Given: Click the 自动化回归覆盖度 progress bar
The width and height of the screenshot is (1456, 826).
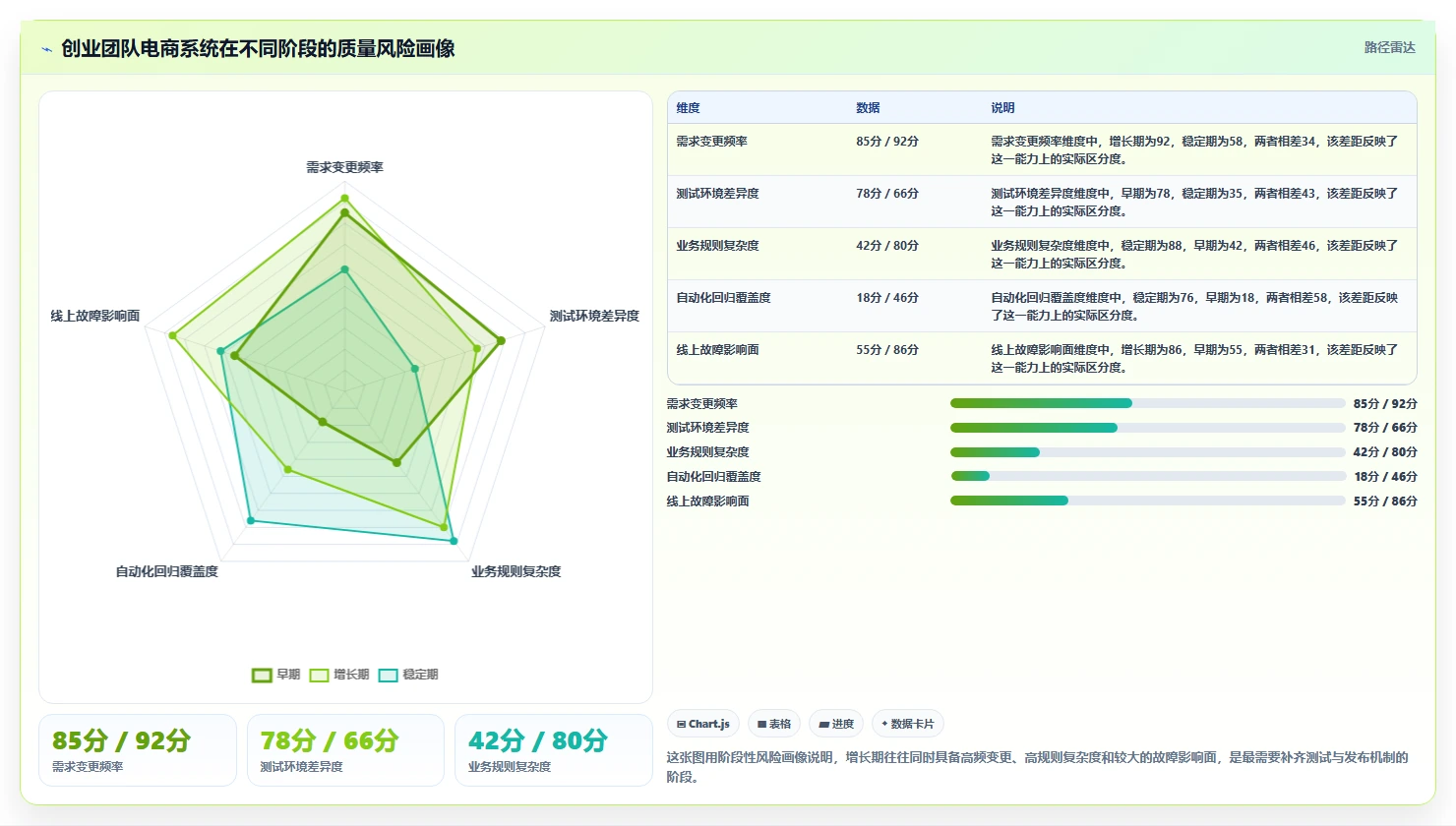Looking at the screenshot, I should (1147, 476).
